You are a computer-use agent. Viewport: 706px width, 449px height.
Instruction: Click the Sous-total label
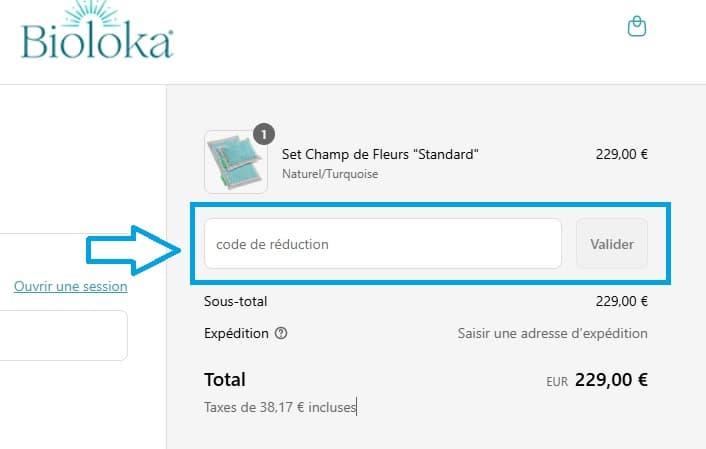[x=235, y=301]
